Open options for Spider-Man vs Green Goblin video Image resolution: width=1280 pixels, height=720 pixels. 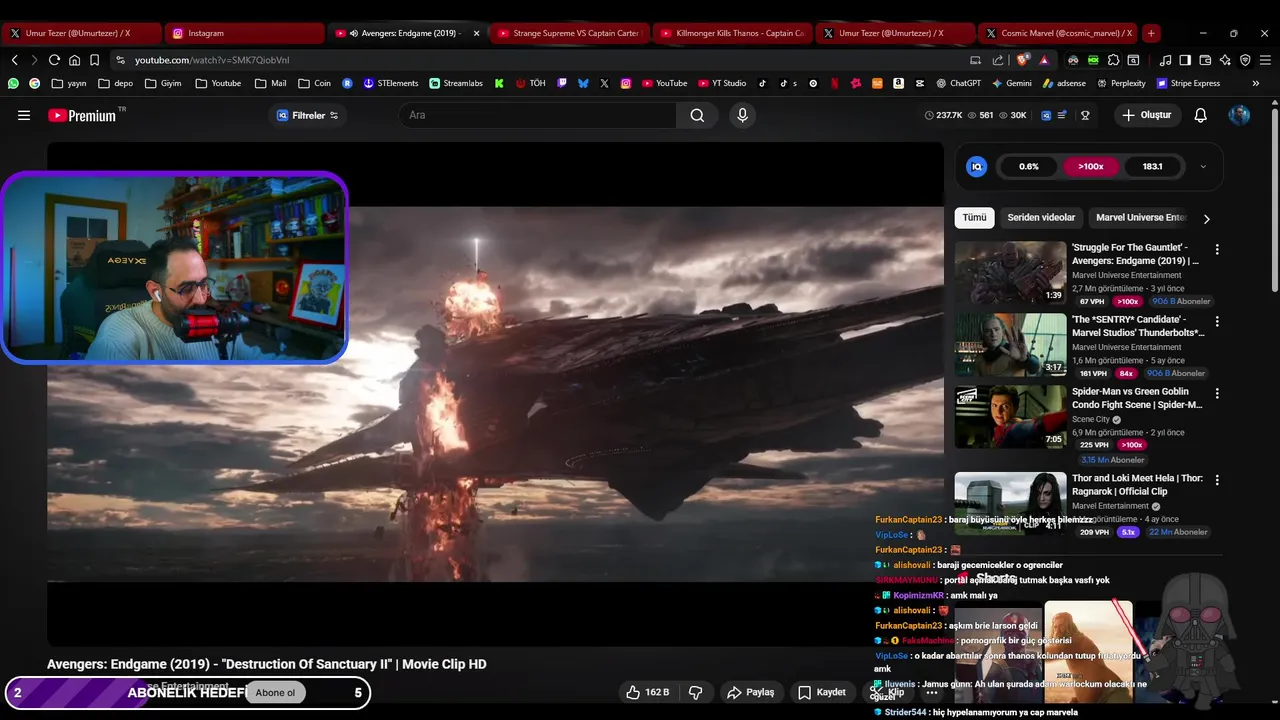click(1217, 393)
